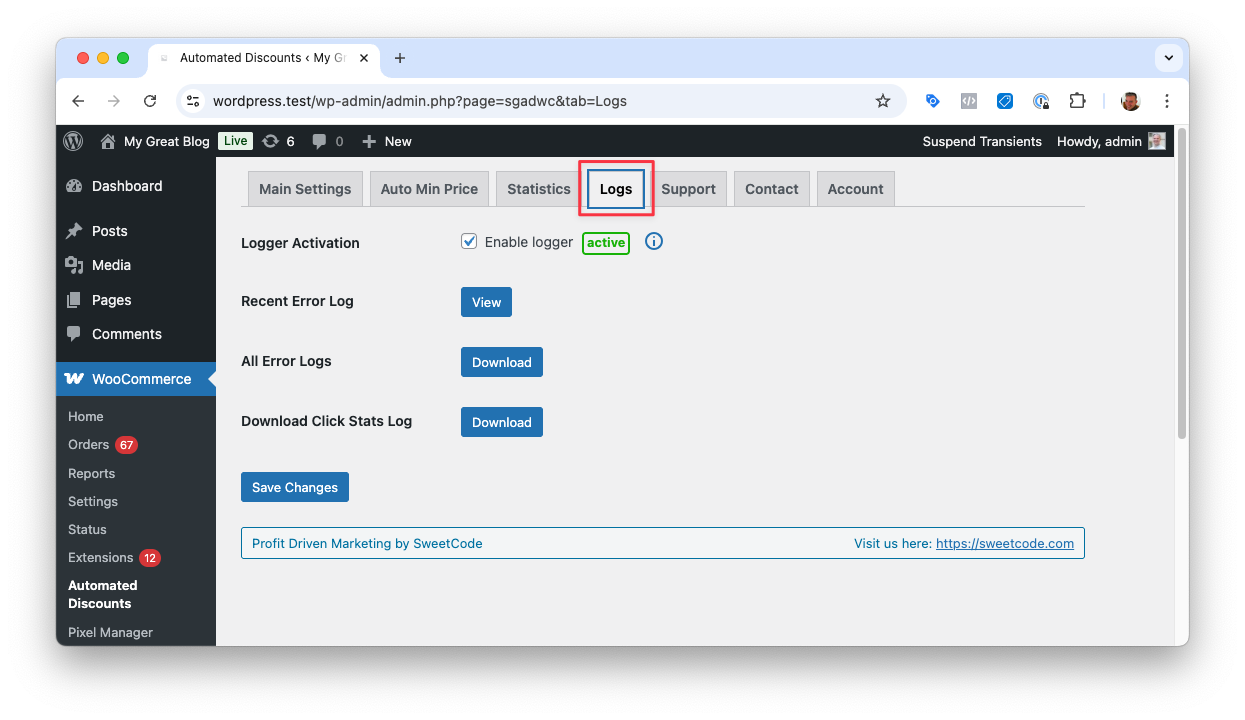Select the Logs tab

616,189
